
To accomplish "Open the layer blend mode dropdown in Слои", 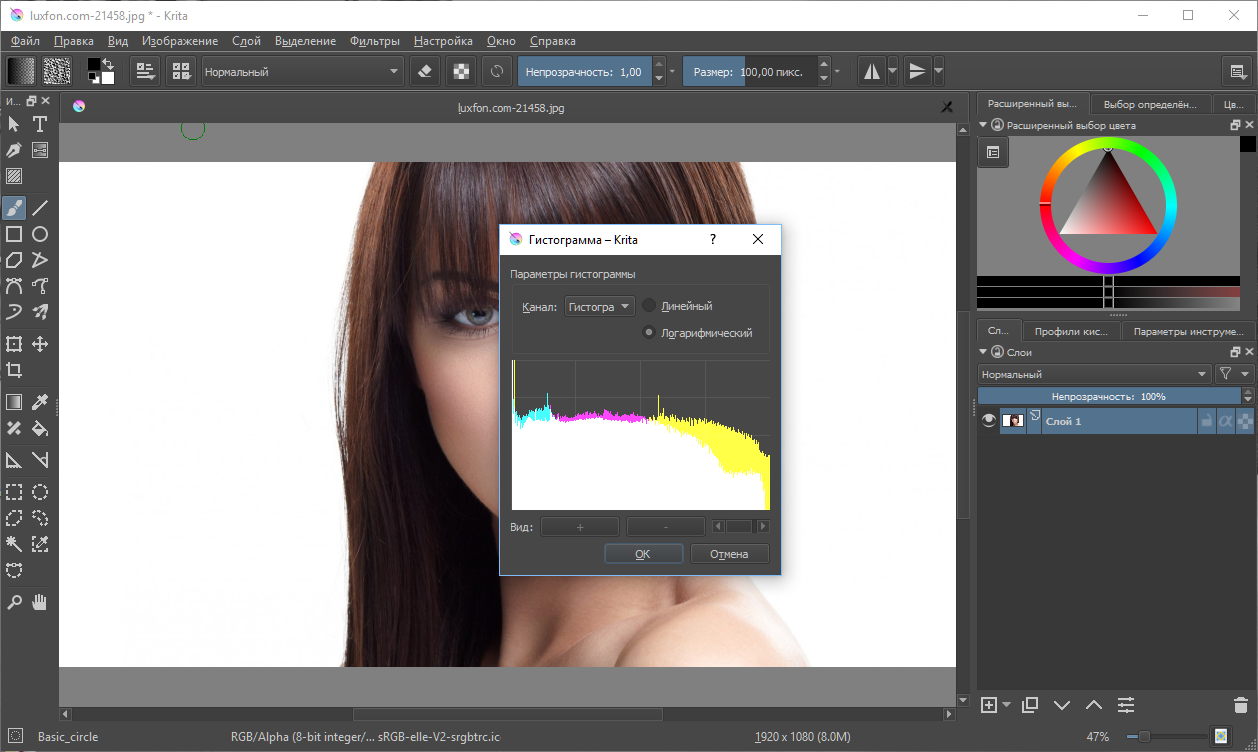I will point(1094,374).
